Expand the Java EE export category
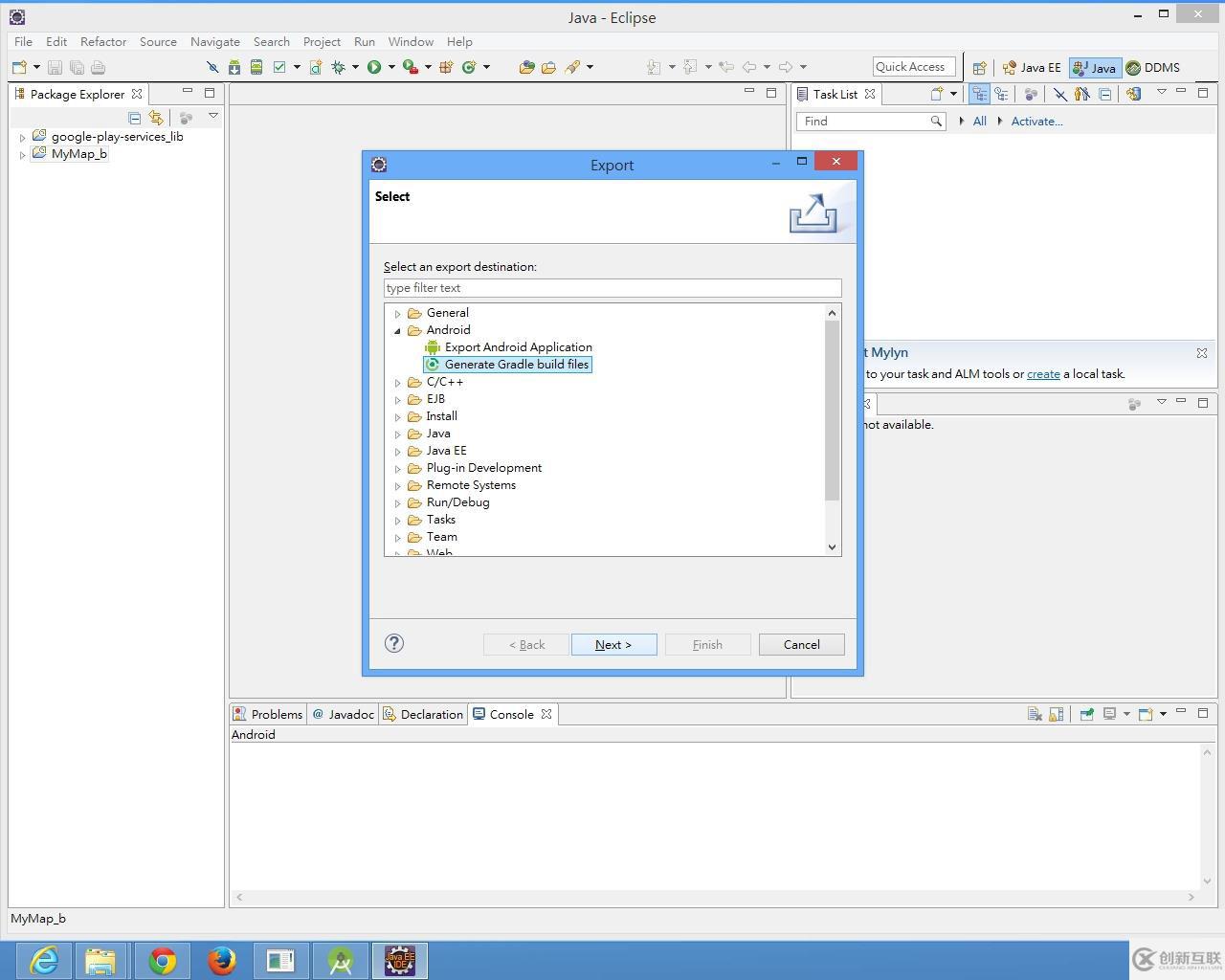1225x980 pixels. [398, 451]
